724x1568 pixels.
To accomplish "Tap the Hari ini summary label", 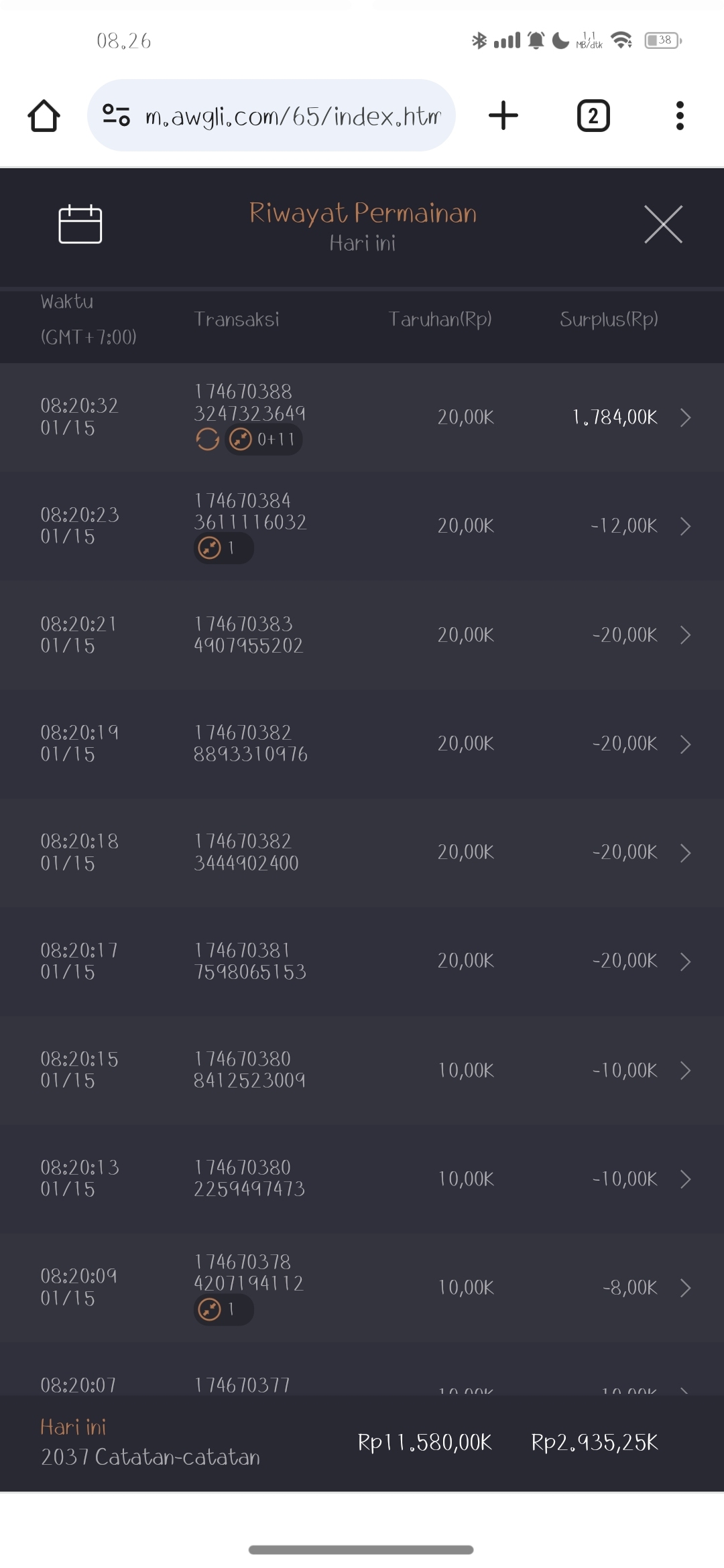I will tap(73, 1427).
